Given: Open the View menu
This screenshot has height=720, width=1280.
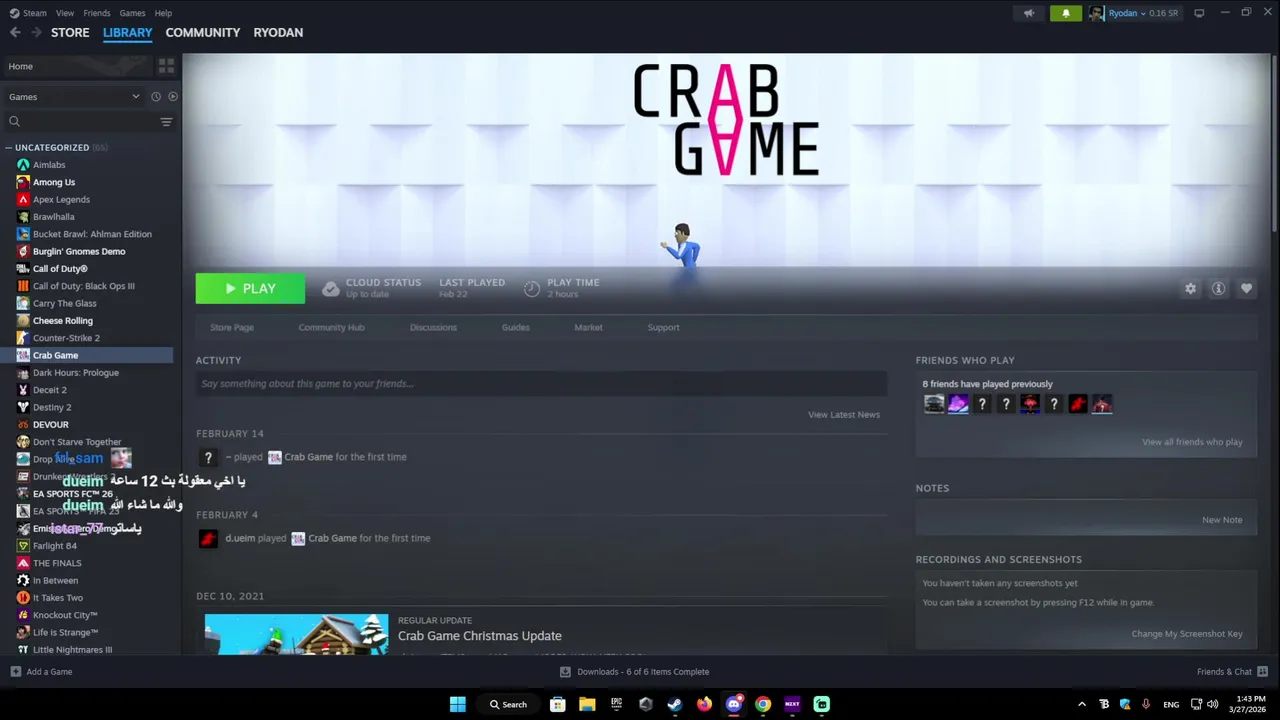Looking at the screenshot, I should click(65, 13).
